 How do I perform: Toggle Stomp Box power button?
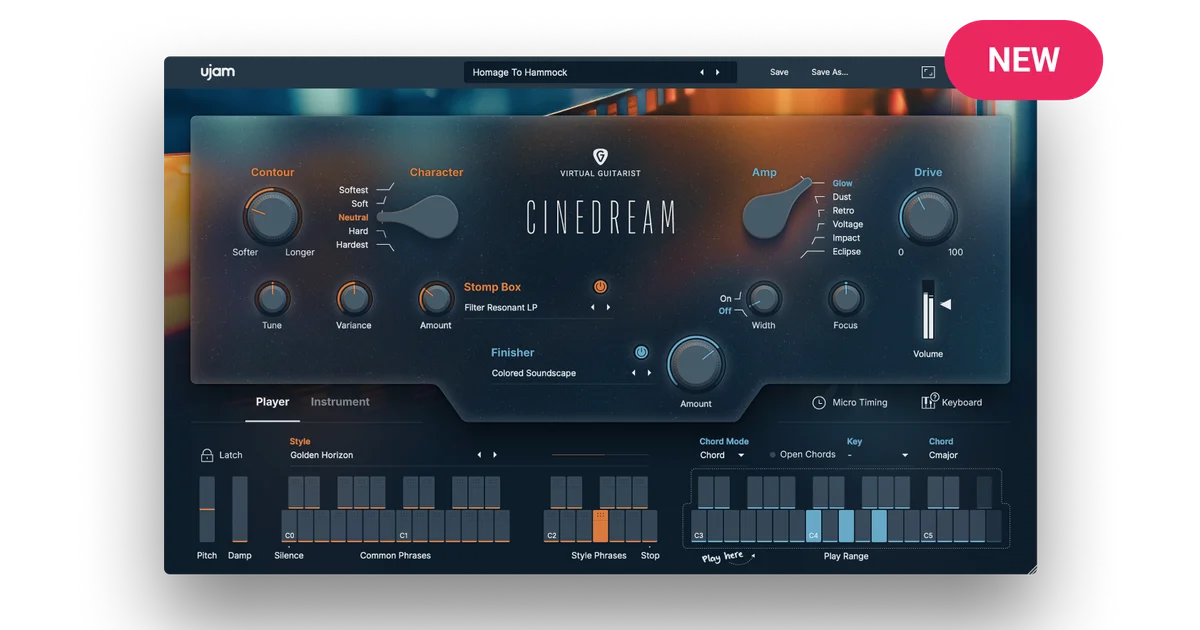[600, 286]
